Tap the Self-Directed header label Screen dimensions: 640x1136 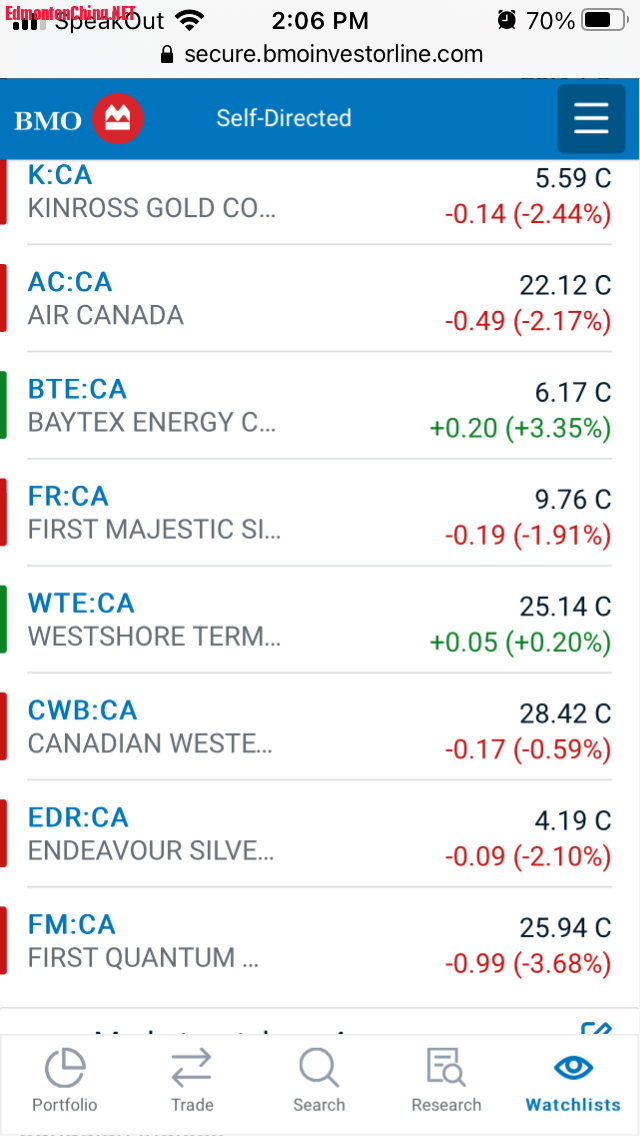point(284,118)
